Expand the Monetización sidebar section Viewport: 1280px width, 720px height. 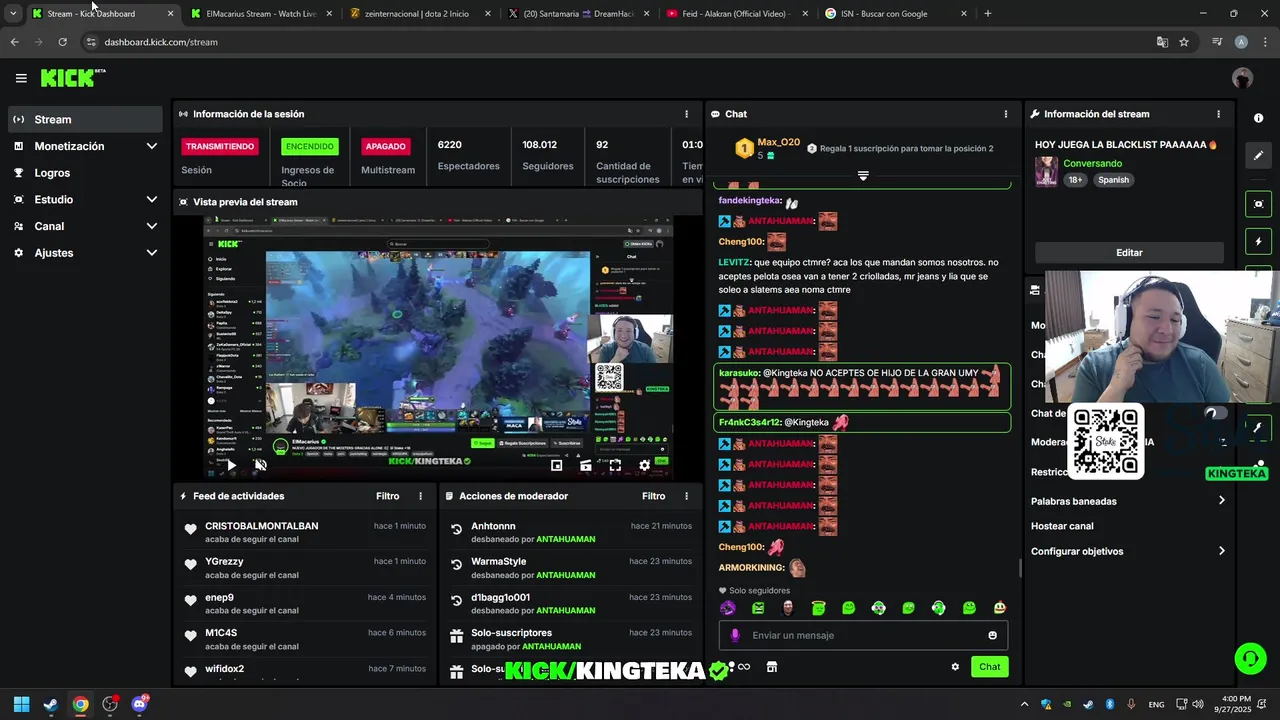click(152, 146)
